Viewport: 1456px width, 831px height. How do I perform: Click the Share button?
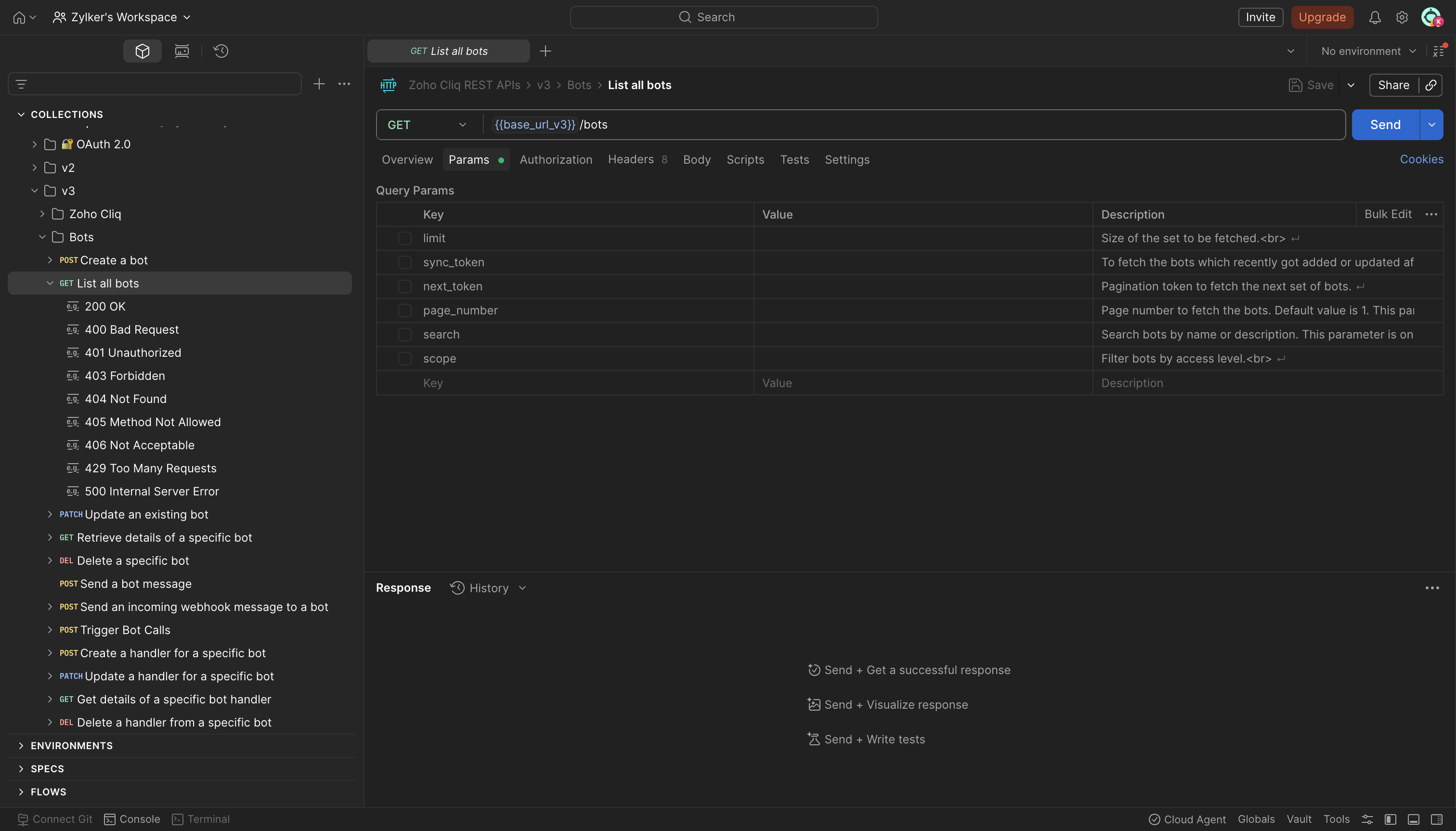(1393, 84)
